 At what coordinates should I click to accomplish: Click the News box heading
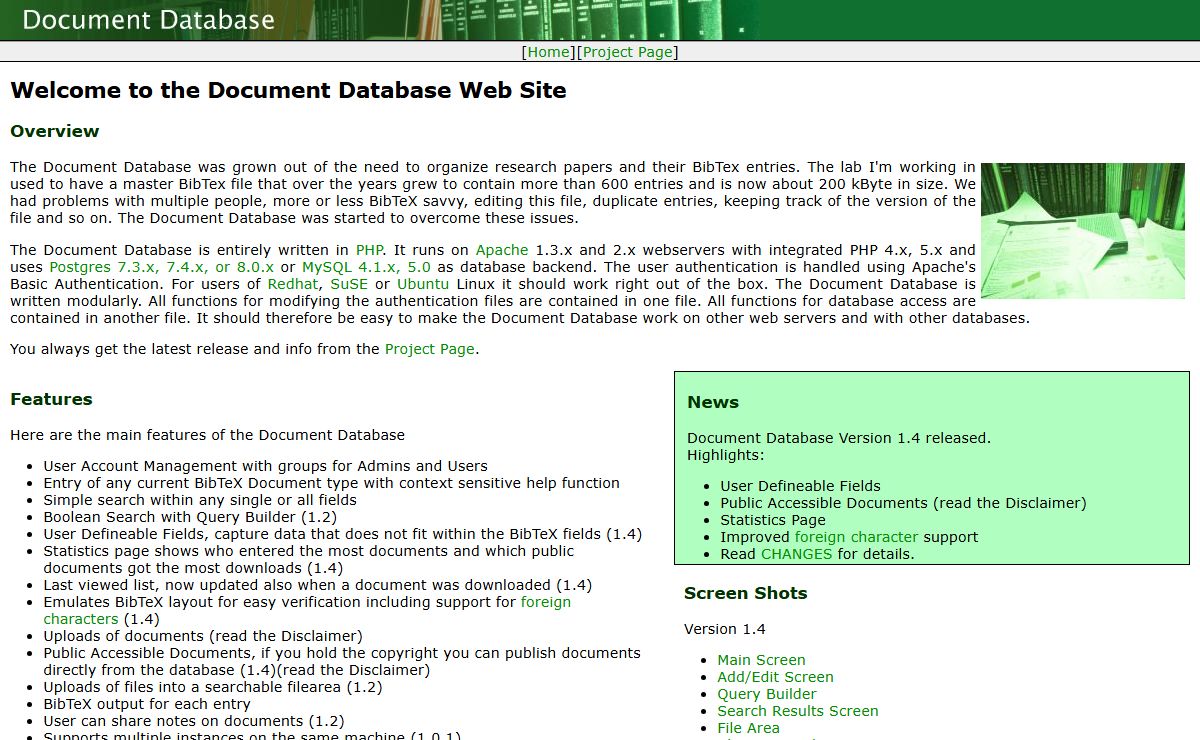tap(713, 402)
